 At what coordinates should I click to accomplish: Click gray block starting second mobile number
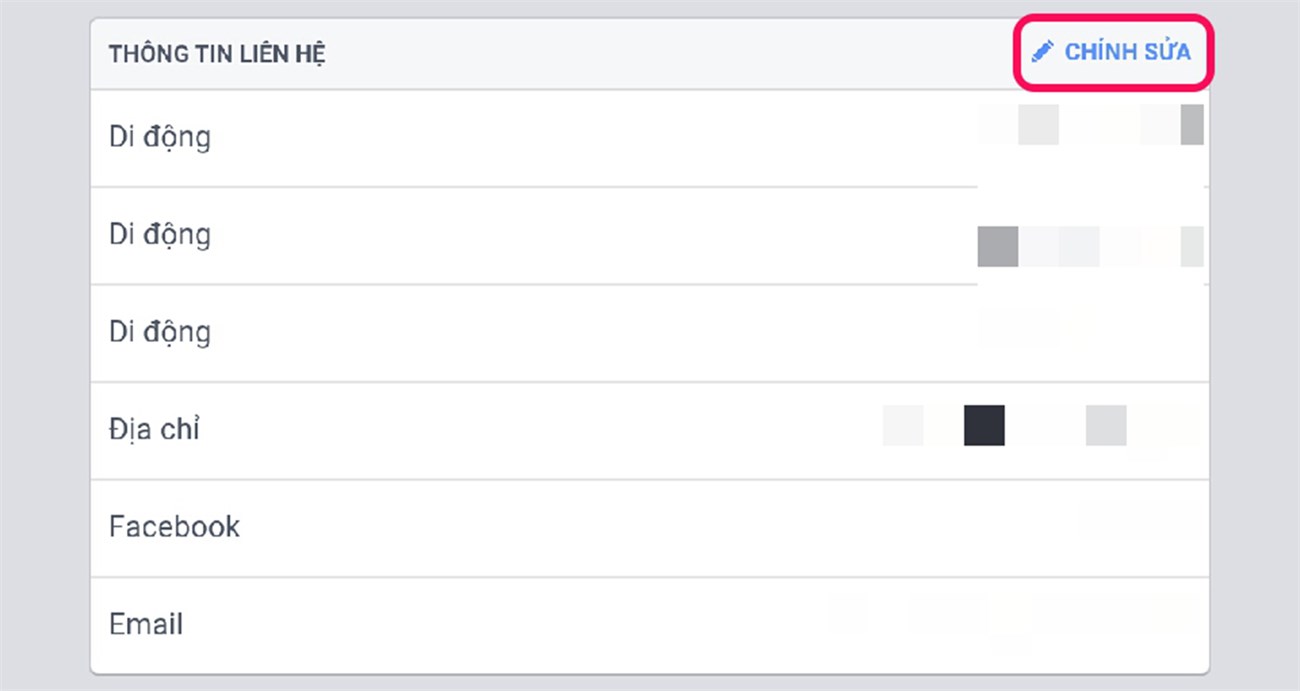coord(998,247)
